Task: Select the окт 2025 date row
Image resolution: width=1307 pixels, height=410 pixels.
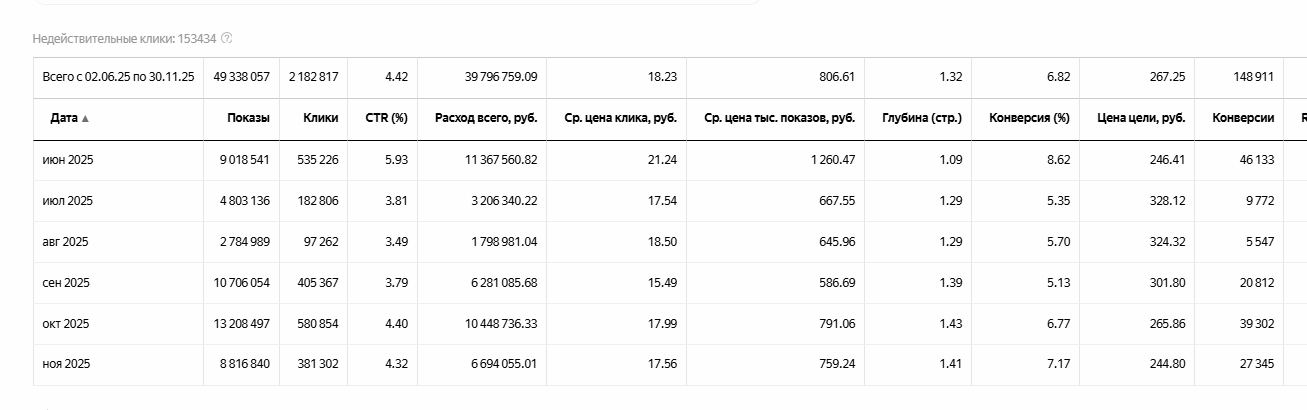Action: click(66, 324)
